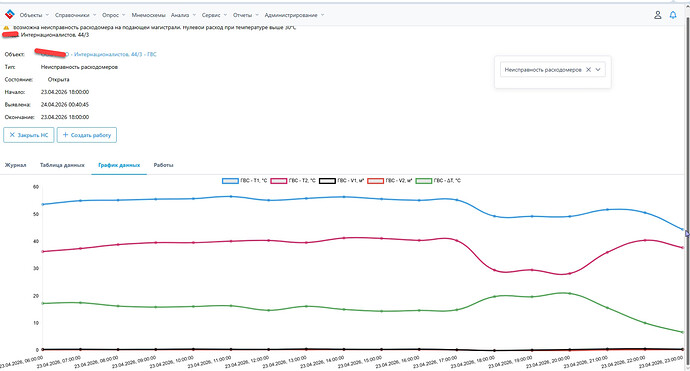Click the Окончание date 23.04.2026 18:00:00
This screenshot has height=371, width=690.
[x=65, y=118]
